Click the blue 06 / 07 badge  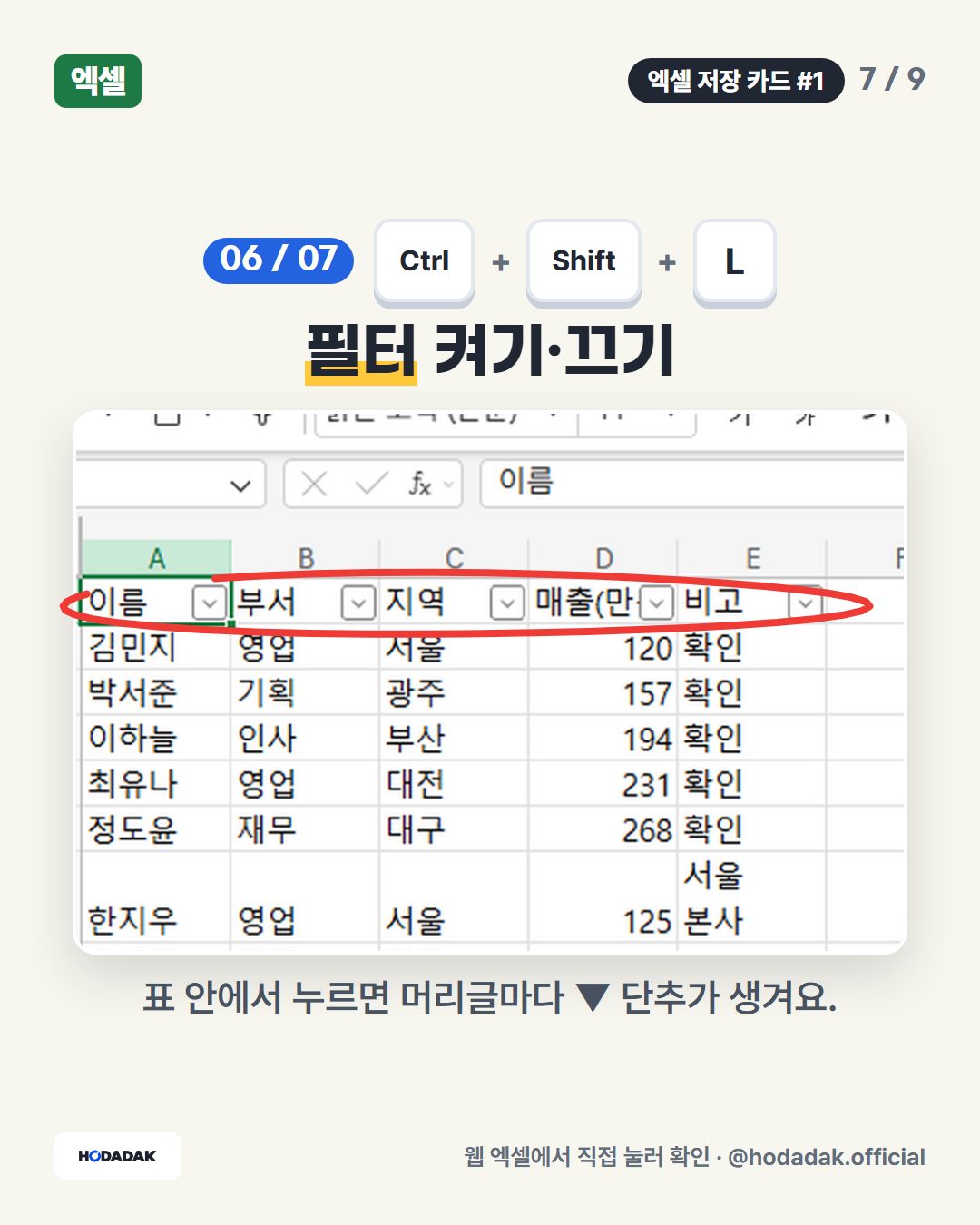[x=279, y=260]
